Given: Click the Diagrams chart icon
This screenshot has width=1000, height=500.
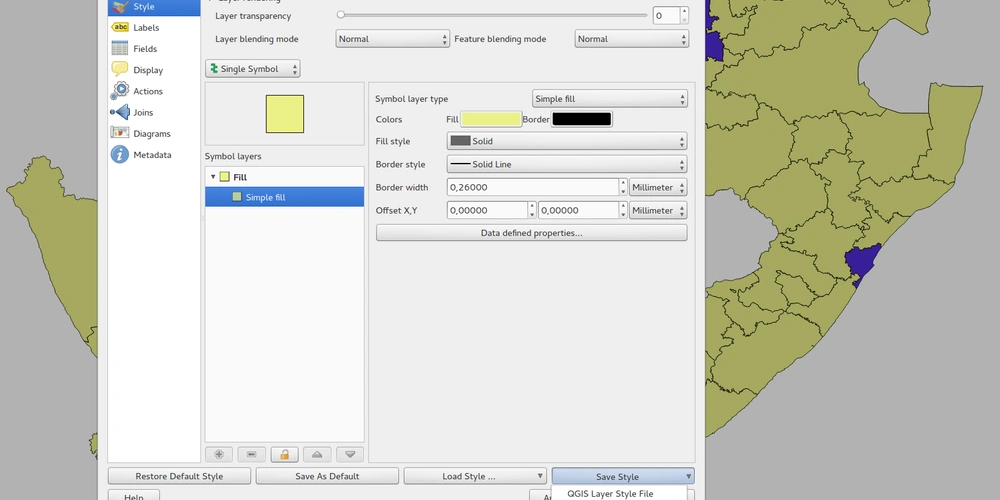Looking at the screenshot, I should coord(119,133).
